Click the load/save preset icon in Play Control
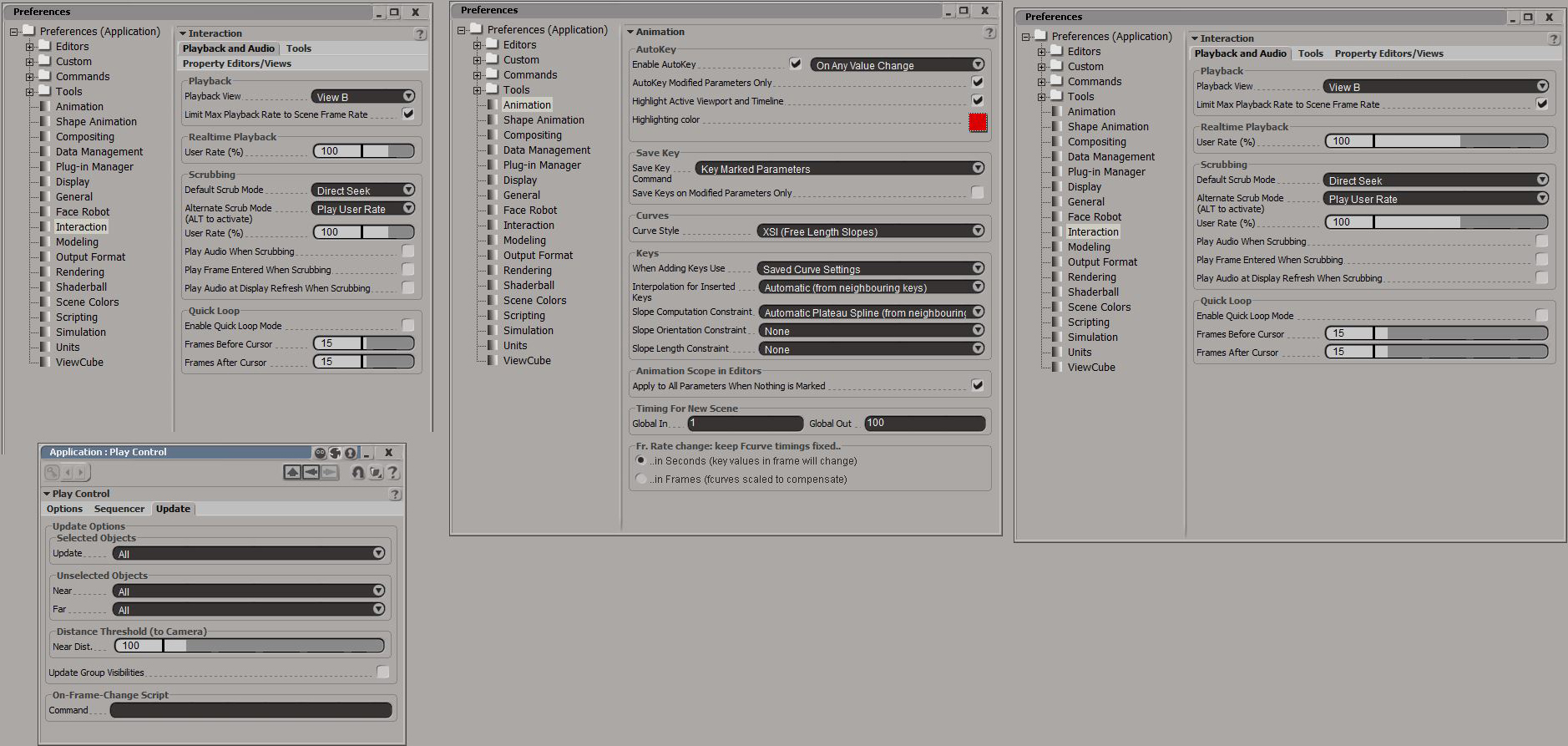The width and height of the screenshot is (1568, 746). [x=376, y=473]
